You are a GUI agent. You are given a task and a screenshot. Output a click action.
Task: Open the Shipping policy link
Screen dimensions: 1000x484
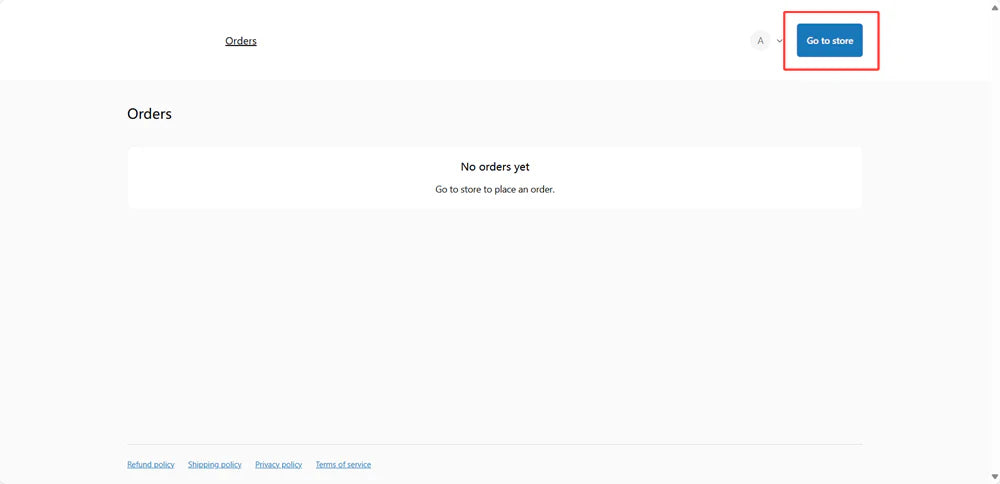pos(215,464)
